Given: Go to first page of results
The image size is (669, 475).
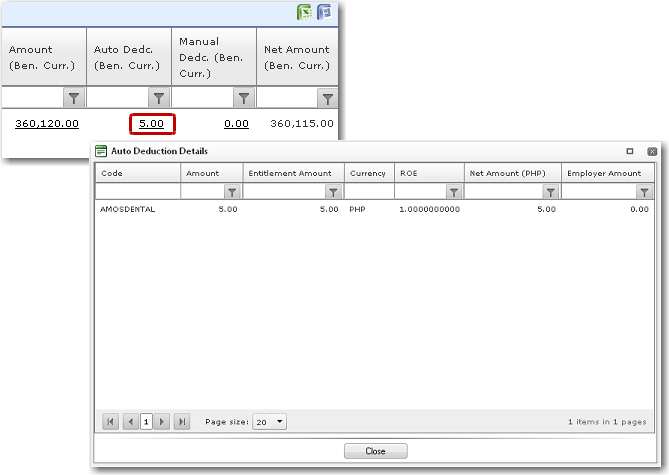Looking at the screenshot, I should point(110,422).
